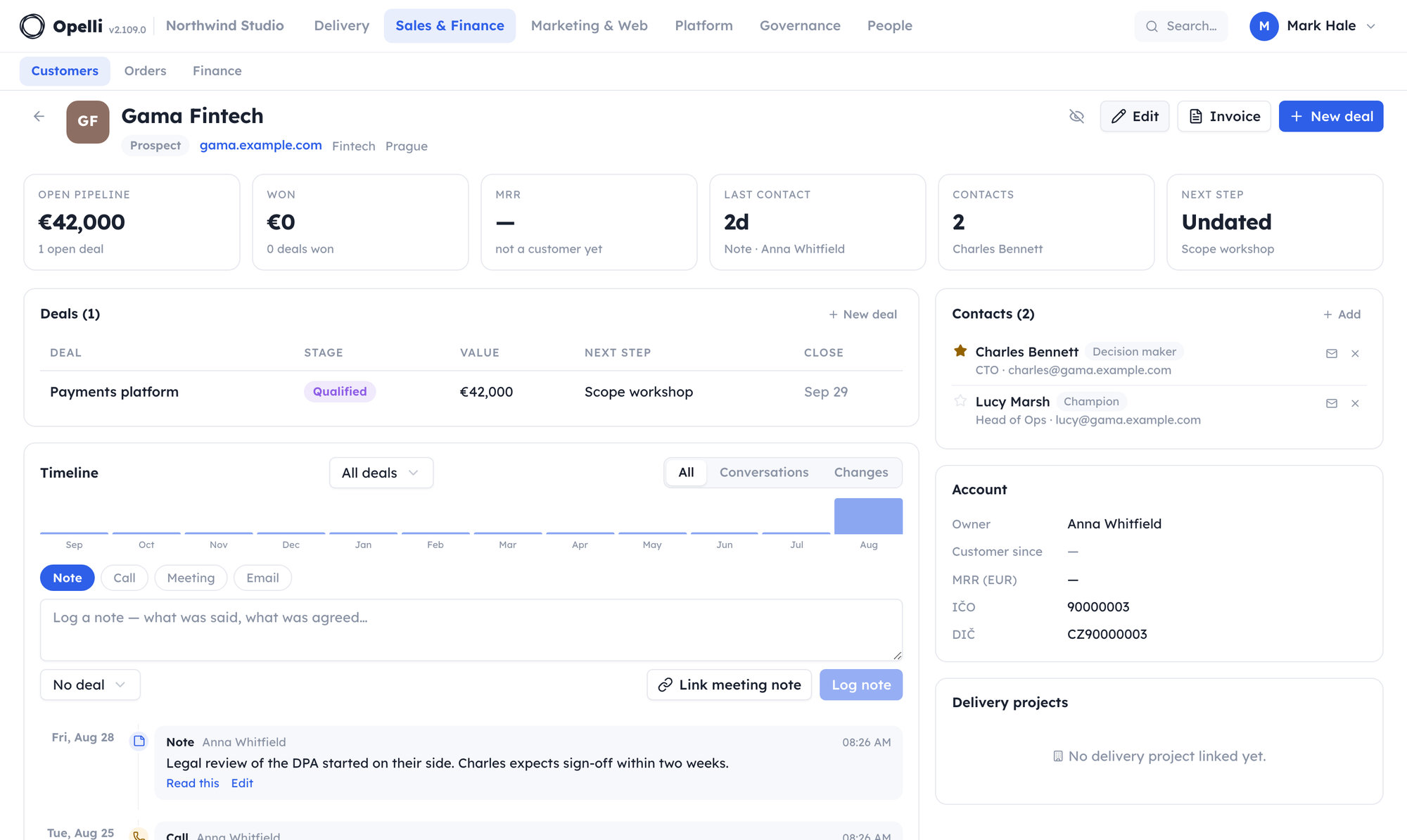Focus the Search field

[x=1181, y=26]
